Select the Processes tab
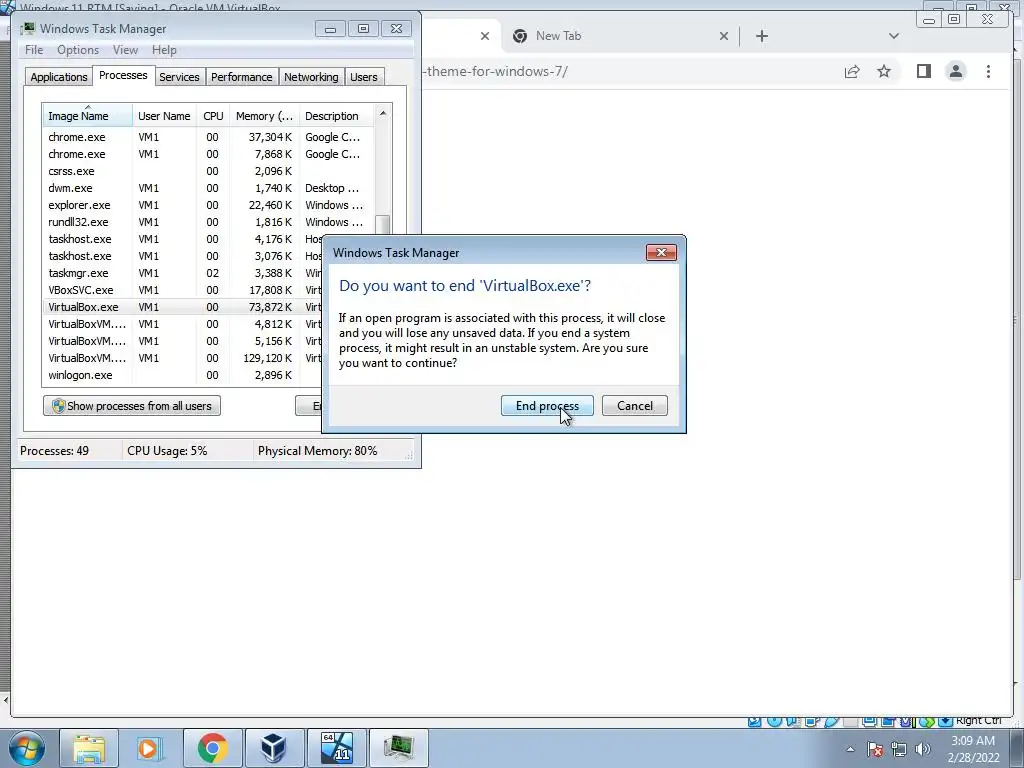This screenshot has width=1024, height=768. pos(123,75)
